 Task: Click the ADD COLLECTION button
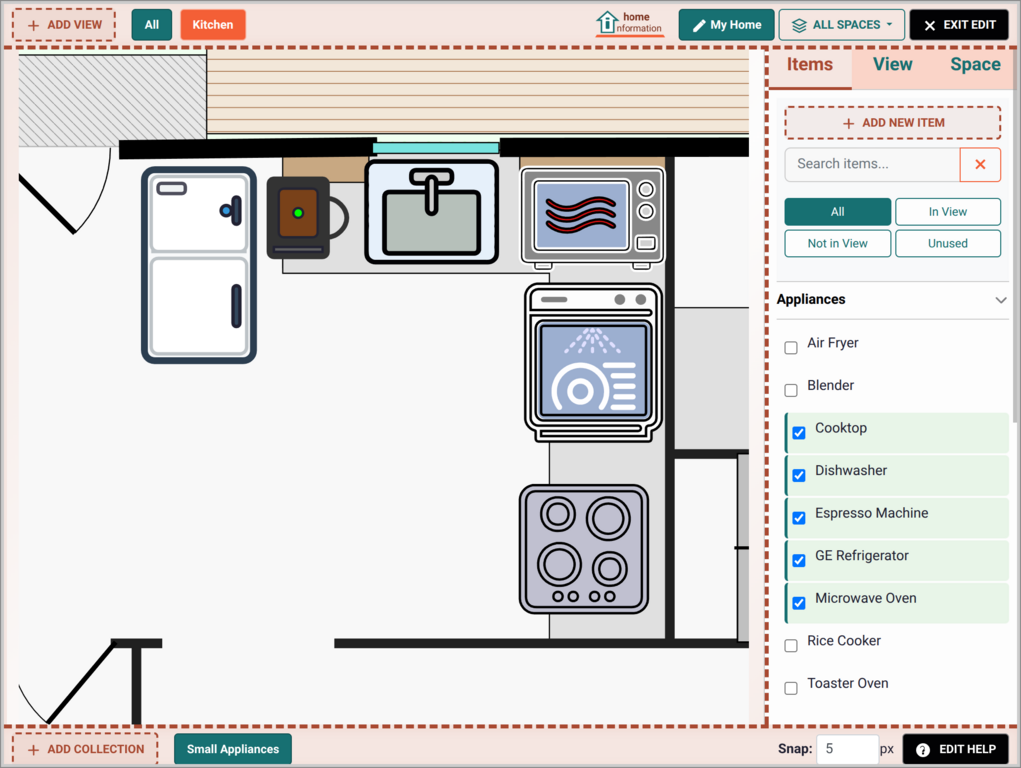(x=85, y=749)
